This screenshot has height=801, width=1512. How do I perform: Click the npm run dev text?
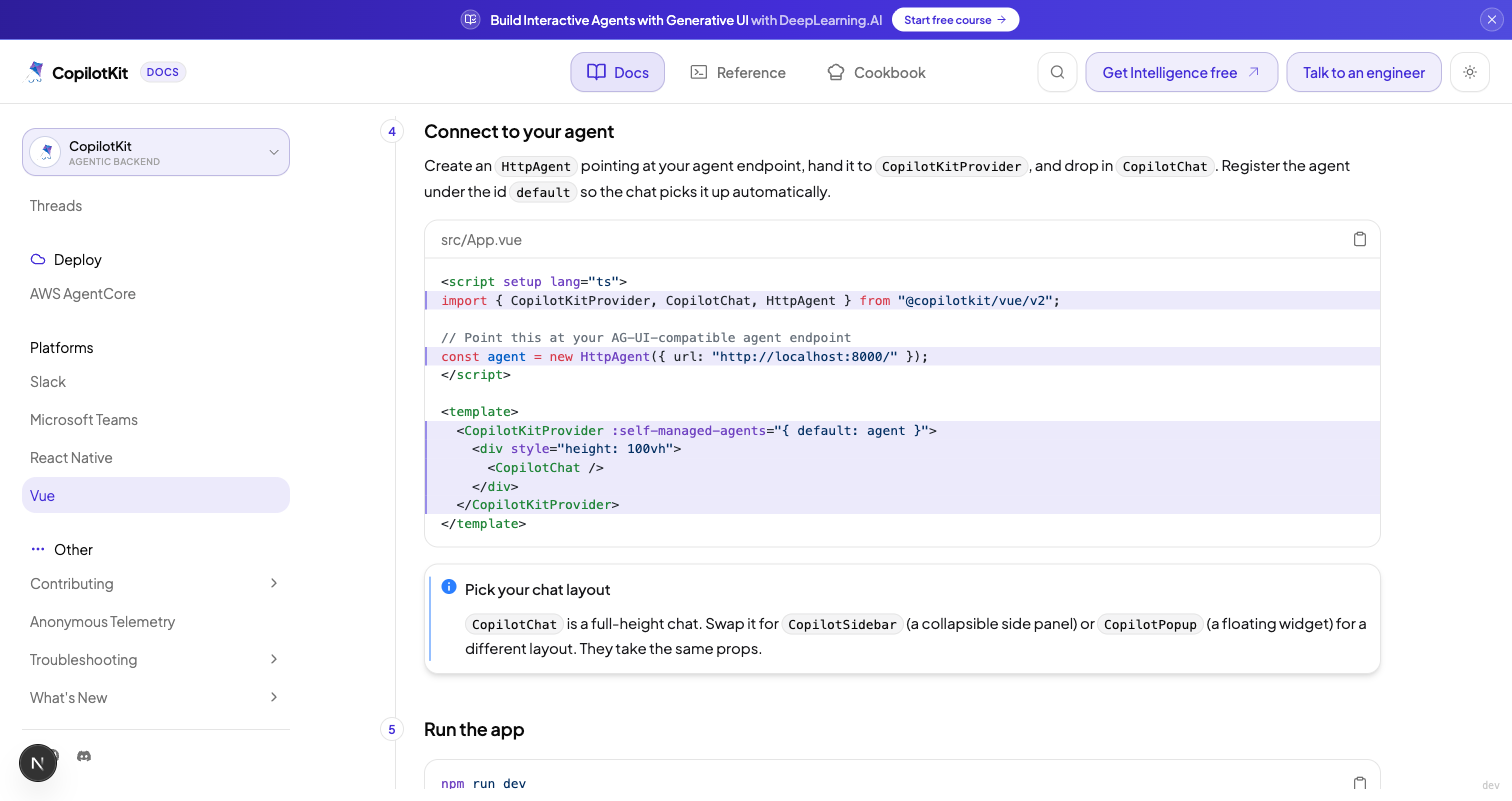[483, 783]
